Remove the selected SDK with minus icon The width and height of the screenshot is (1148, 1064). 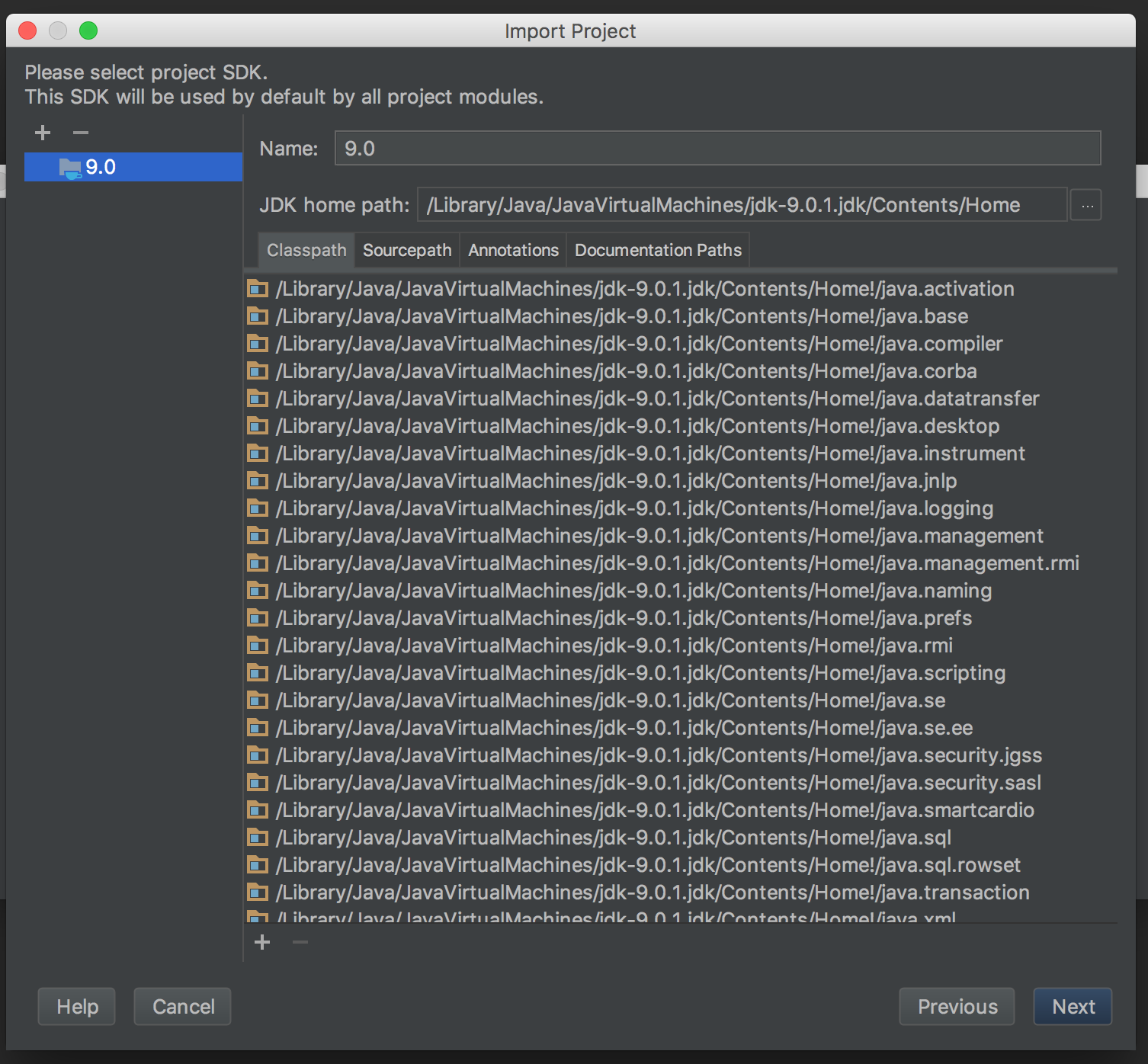(x=81, y=133)
